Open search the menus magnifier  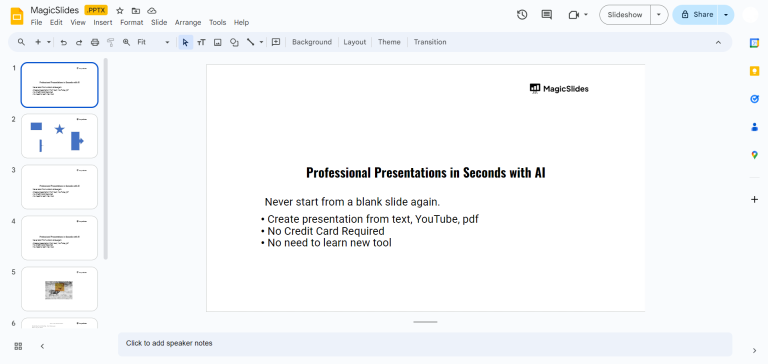point(21,42)
